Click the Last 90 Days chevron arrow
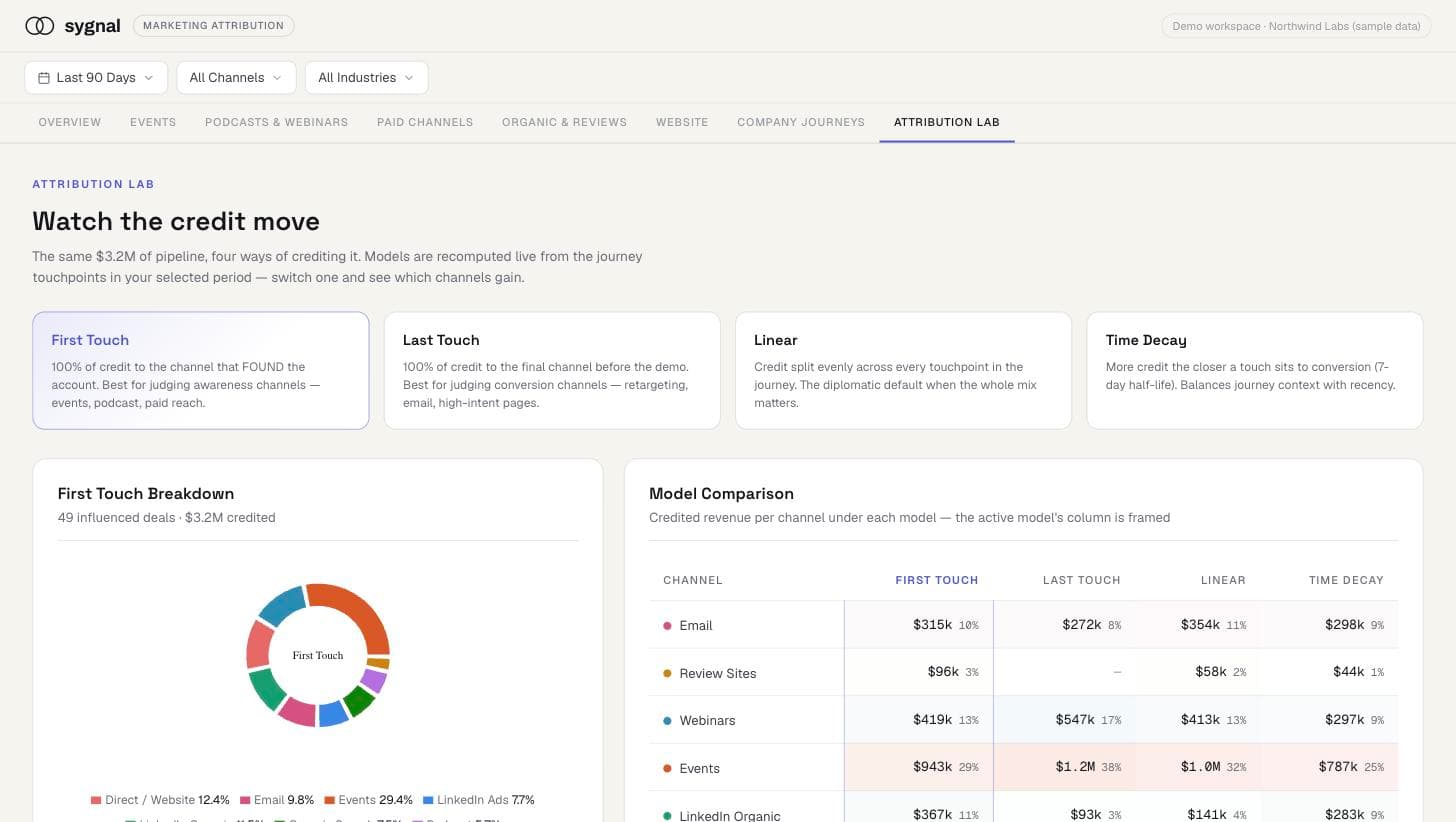1456x822 pixels. tap(149, 78)
